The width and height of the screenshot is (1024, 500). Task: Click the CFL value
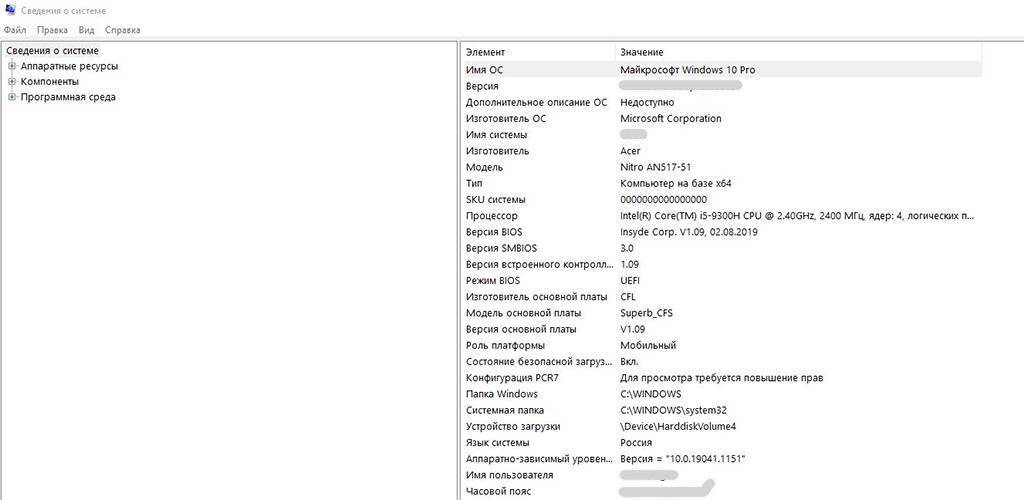[x=628, y=297]
